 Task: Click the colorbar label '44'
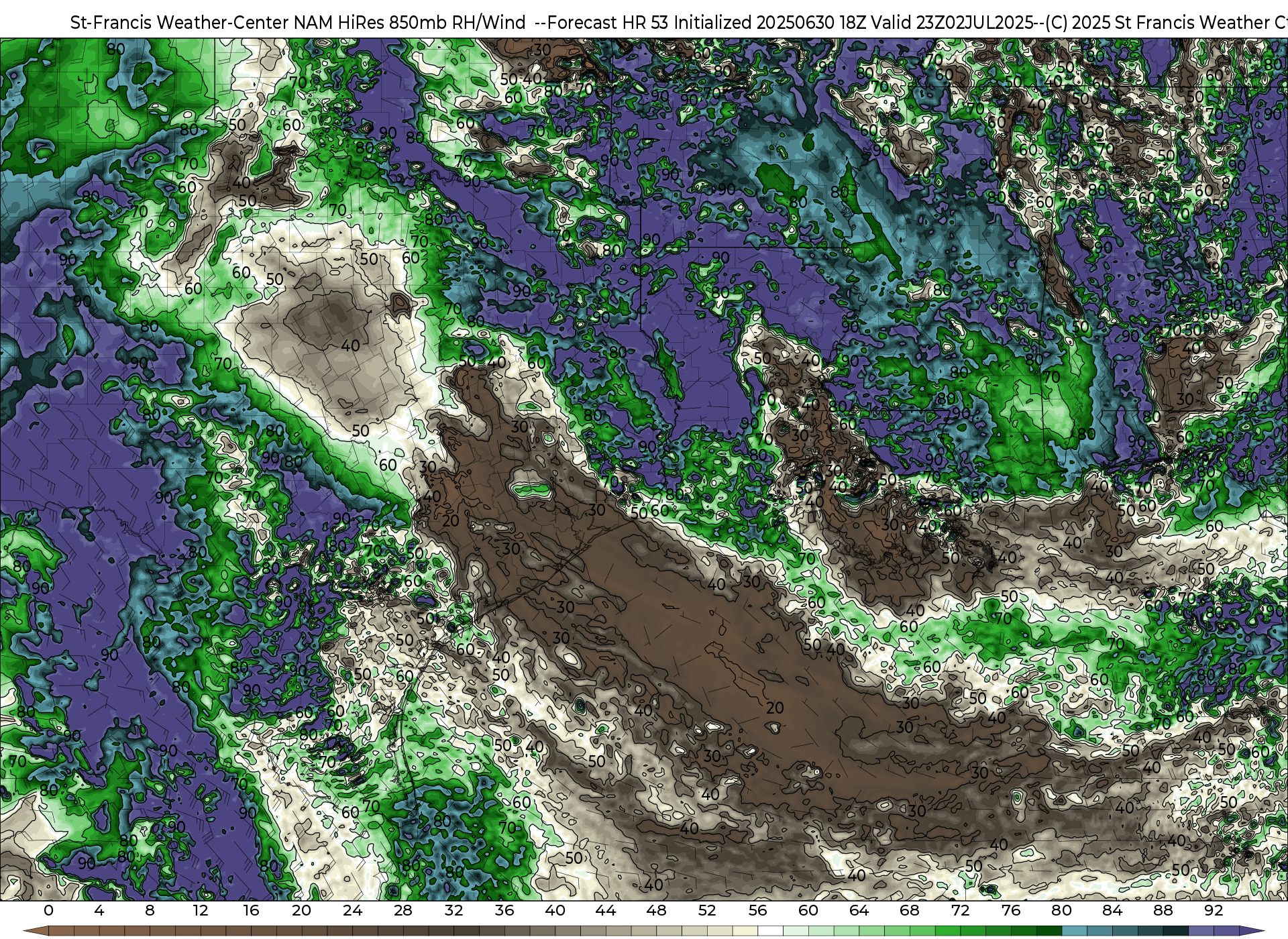[x=606, y=910]
